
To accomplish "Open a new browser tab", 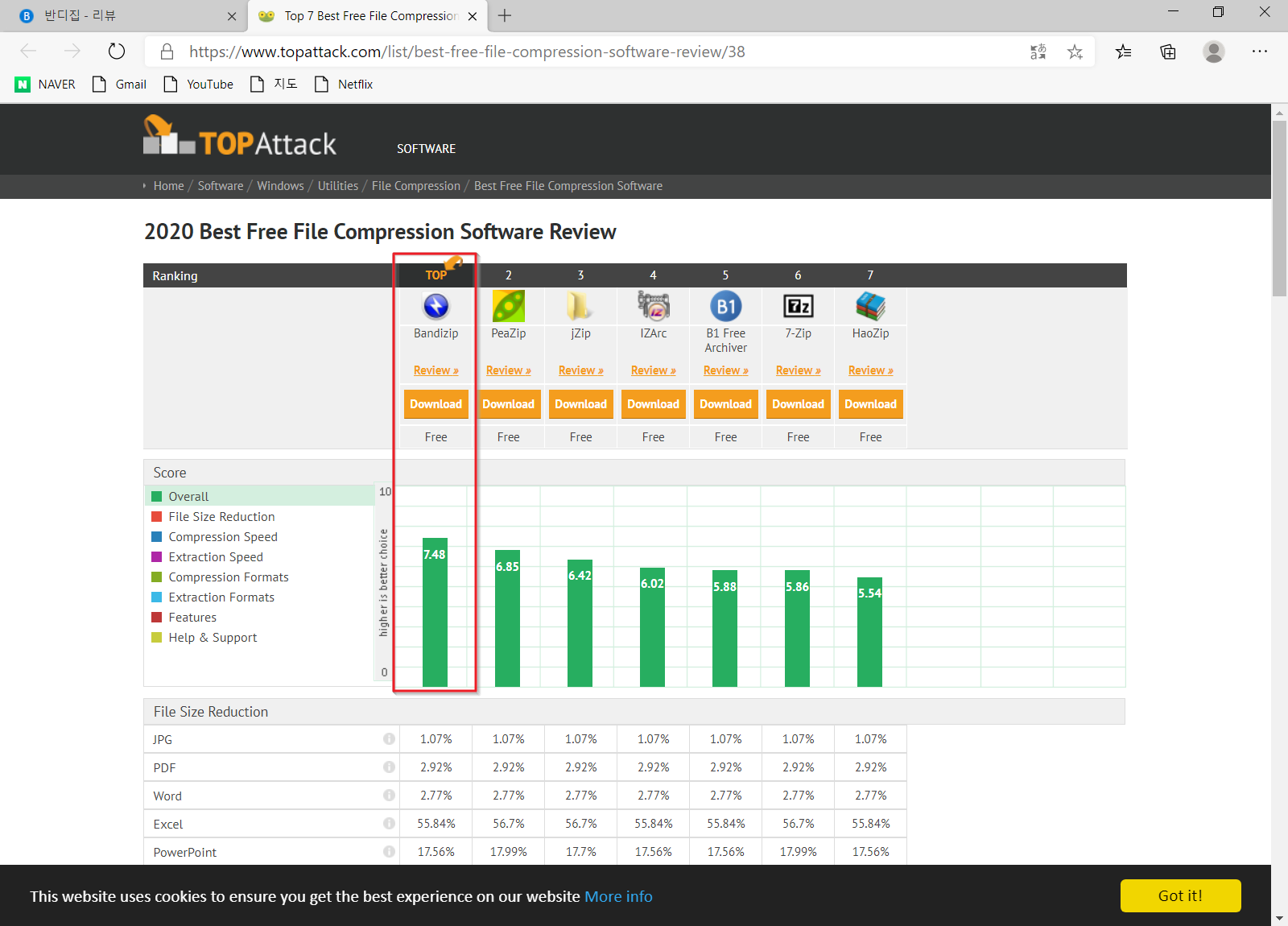I will [x=505, y=16].
